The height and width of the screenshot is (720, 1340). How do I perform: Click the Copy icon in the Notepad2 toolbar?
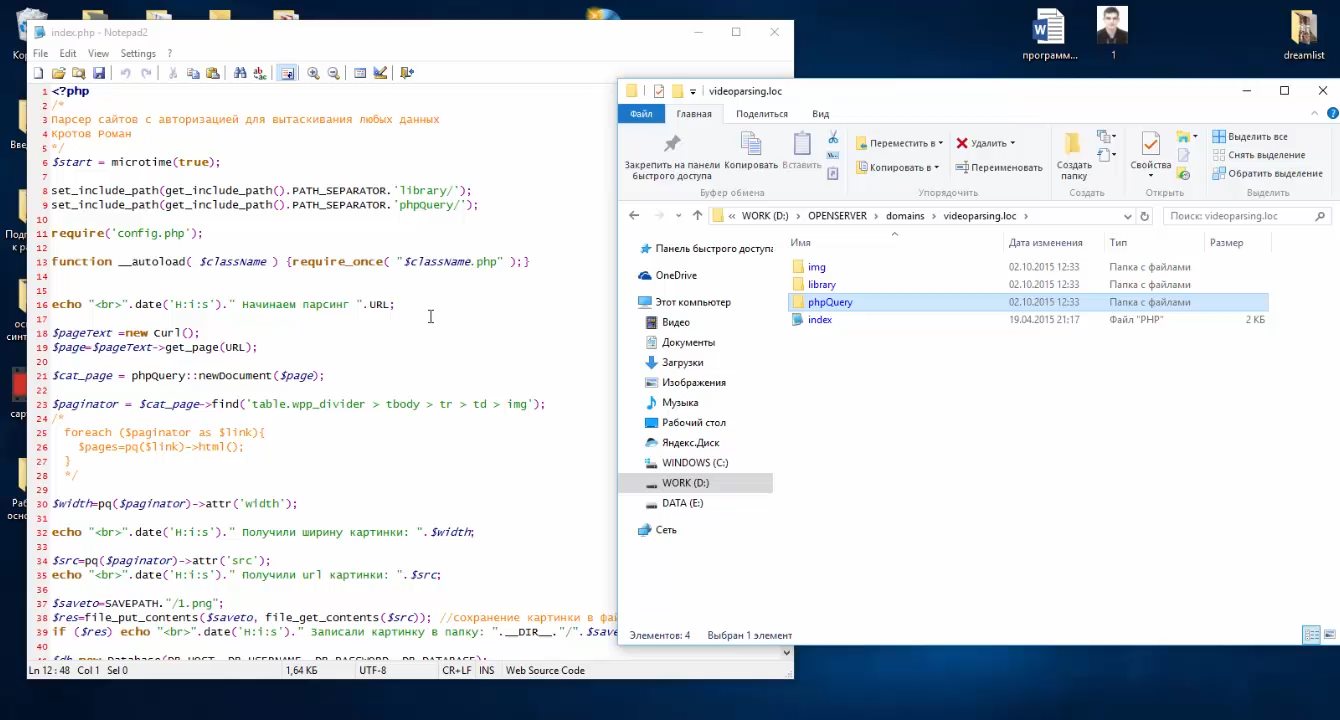pyautogui.click(x=193, y=73)
